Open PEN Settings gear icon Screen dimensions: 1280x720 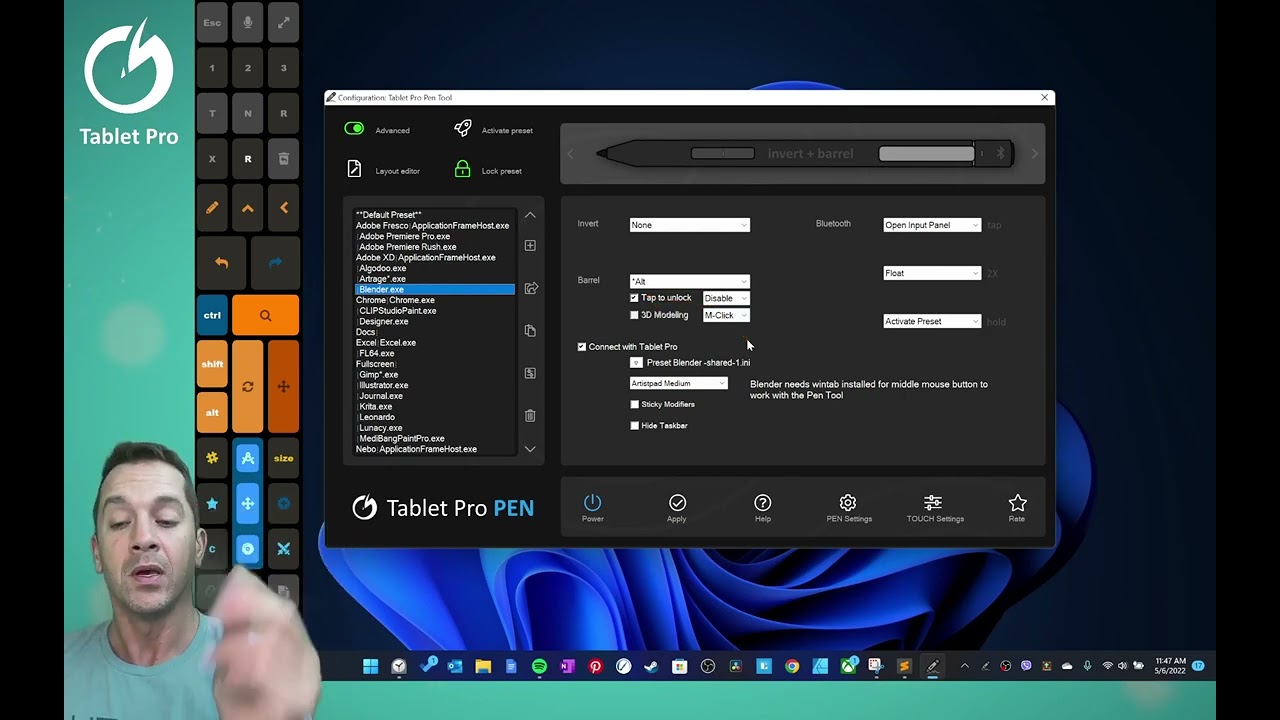[848, 502]
